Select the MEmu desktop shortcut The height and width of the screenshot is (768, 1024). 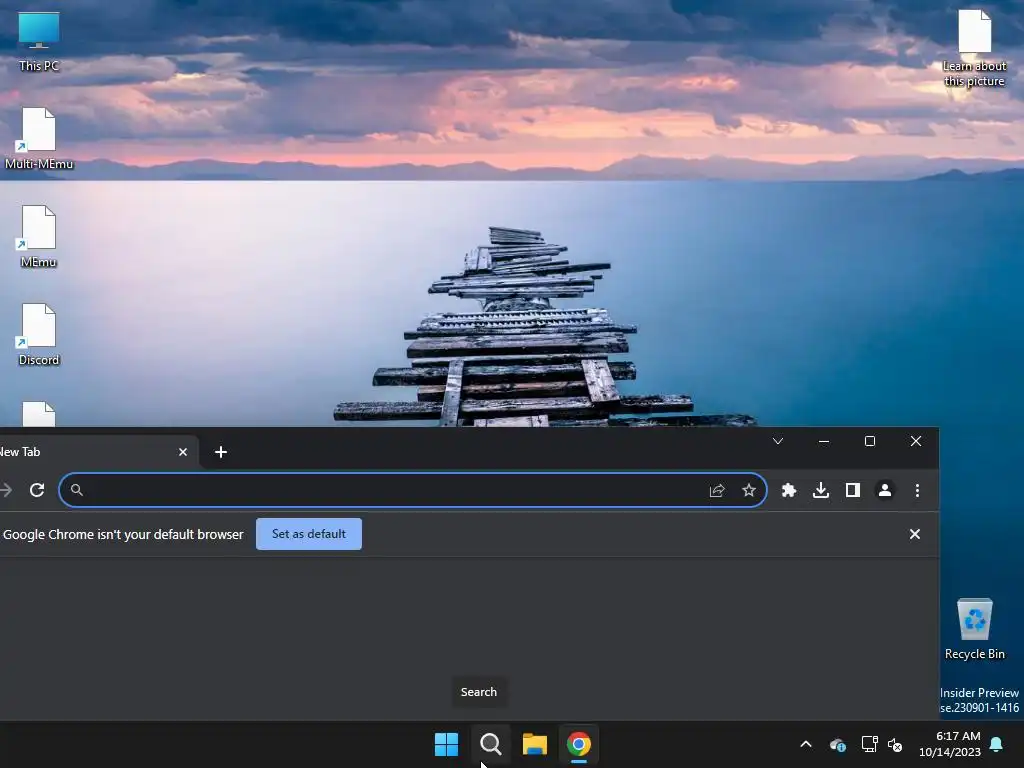coord(39,236)
